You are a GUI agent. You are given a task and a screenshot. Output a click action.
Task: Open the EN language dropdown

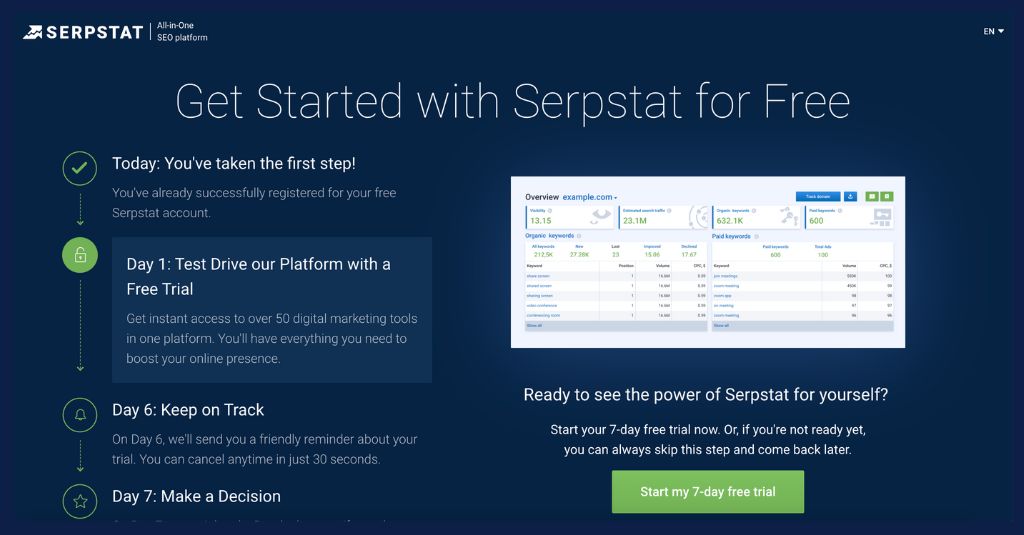[x=993, y=31]
